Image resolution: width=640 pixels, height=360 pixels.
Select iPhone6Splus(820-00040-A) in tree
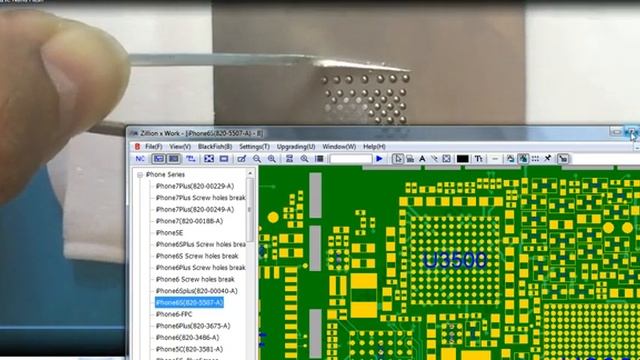tap(196, 291)
